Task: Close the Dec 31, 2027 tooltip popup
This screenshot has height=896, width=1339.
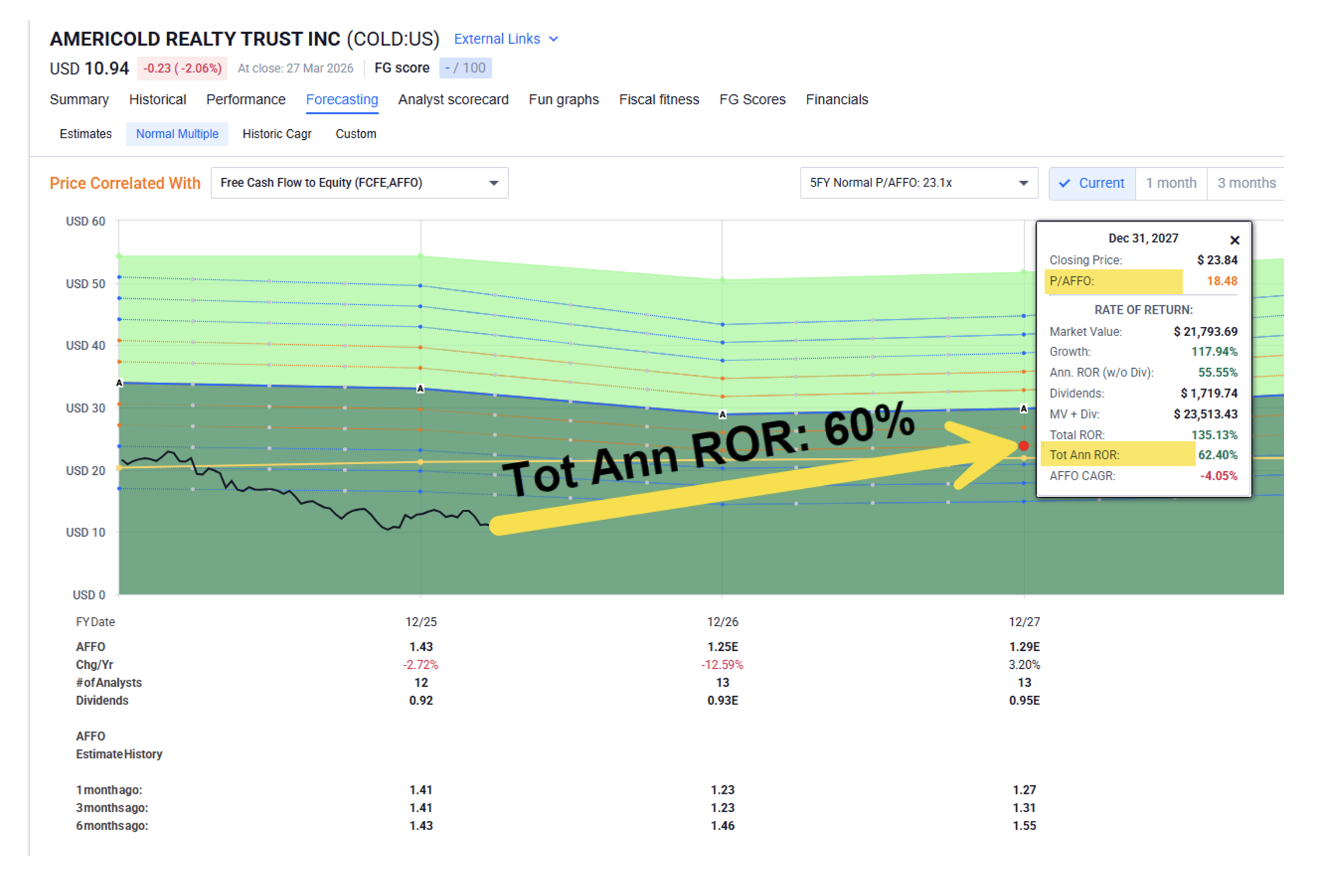Action: coord(1234,240)
